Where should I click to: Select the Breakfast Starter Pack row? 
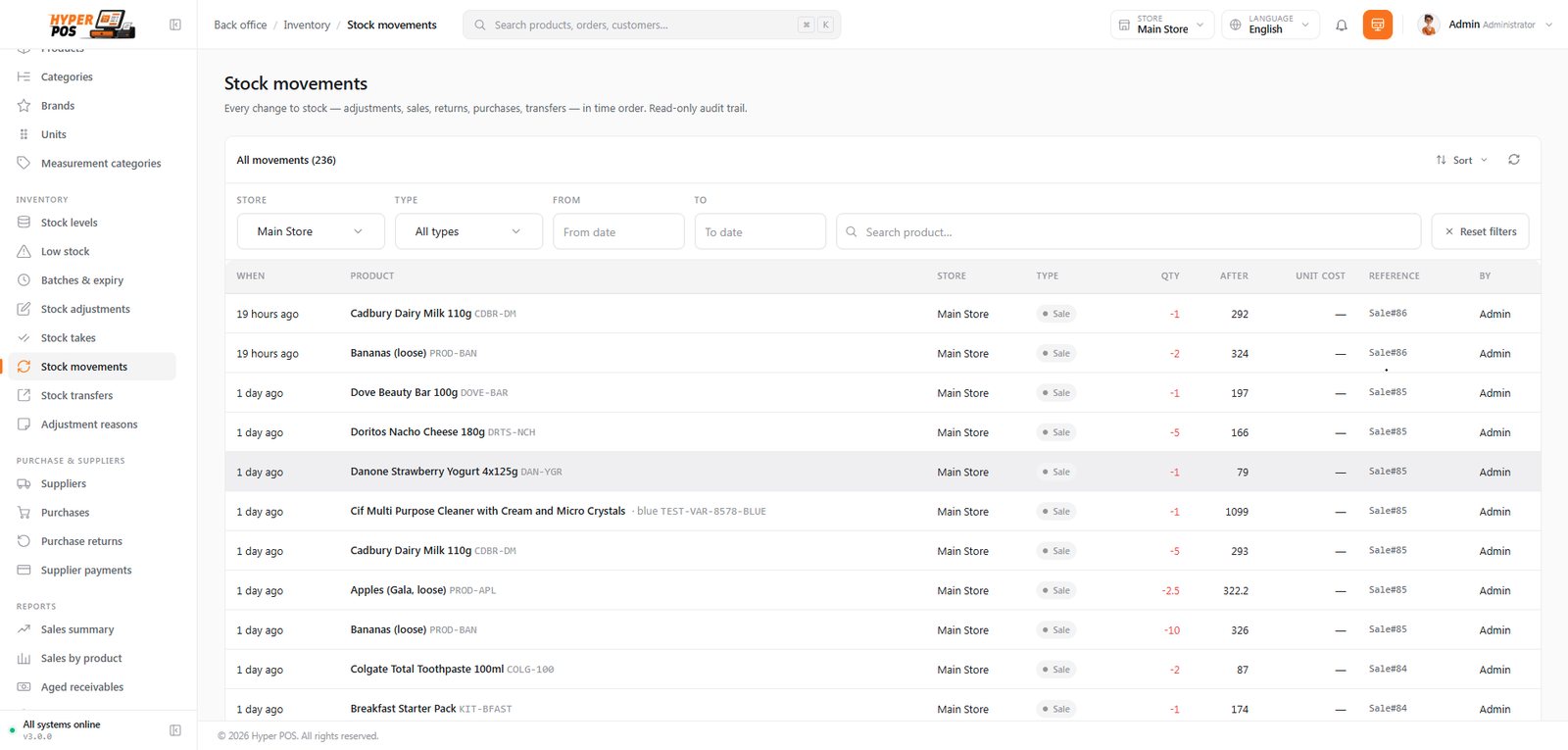pos(883,708)
